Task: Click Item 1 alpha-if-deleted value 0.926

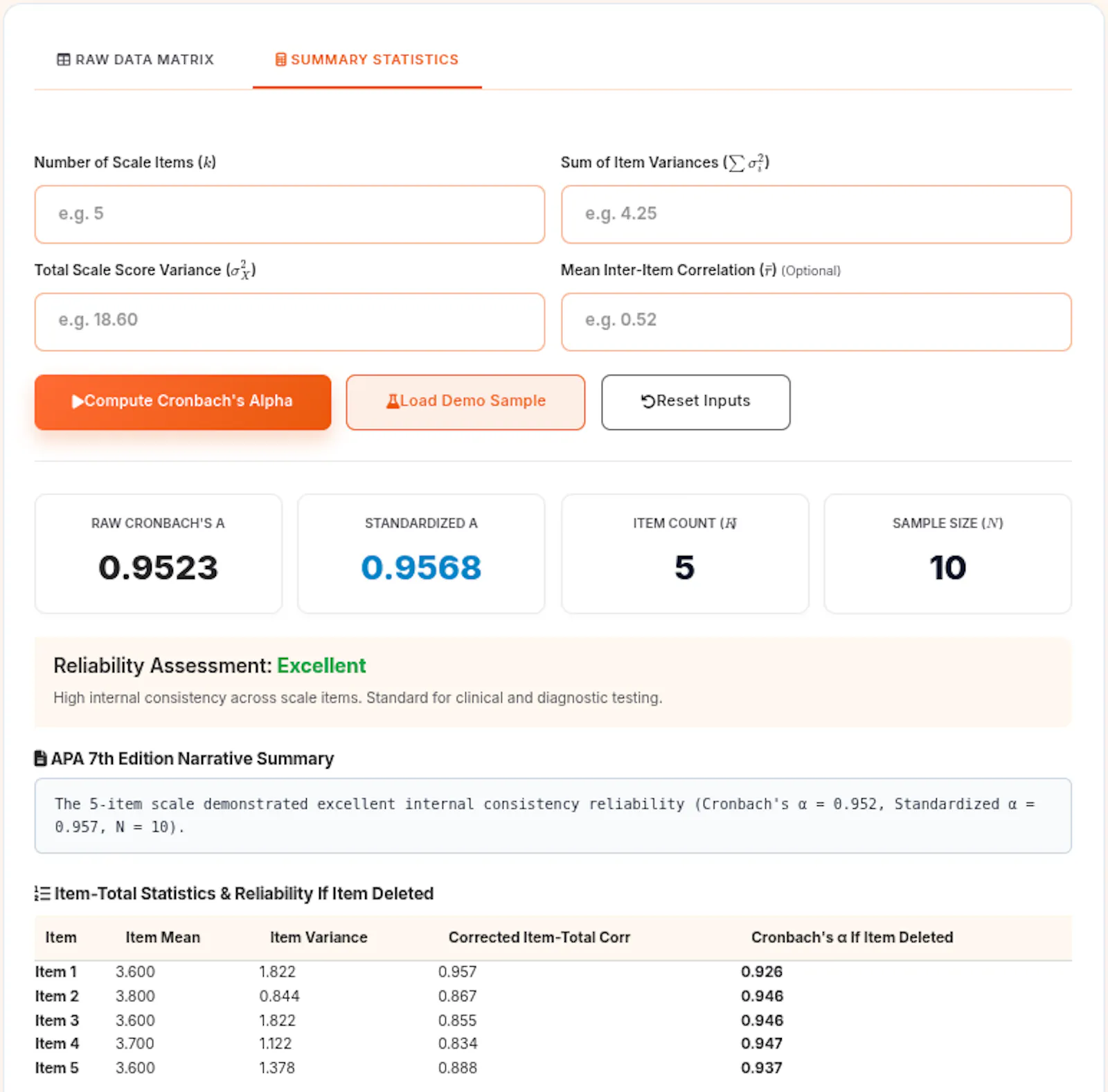Action: pos(762,972)
